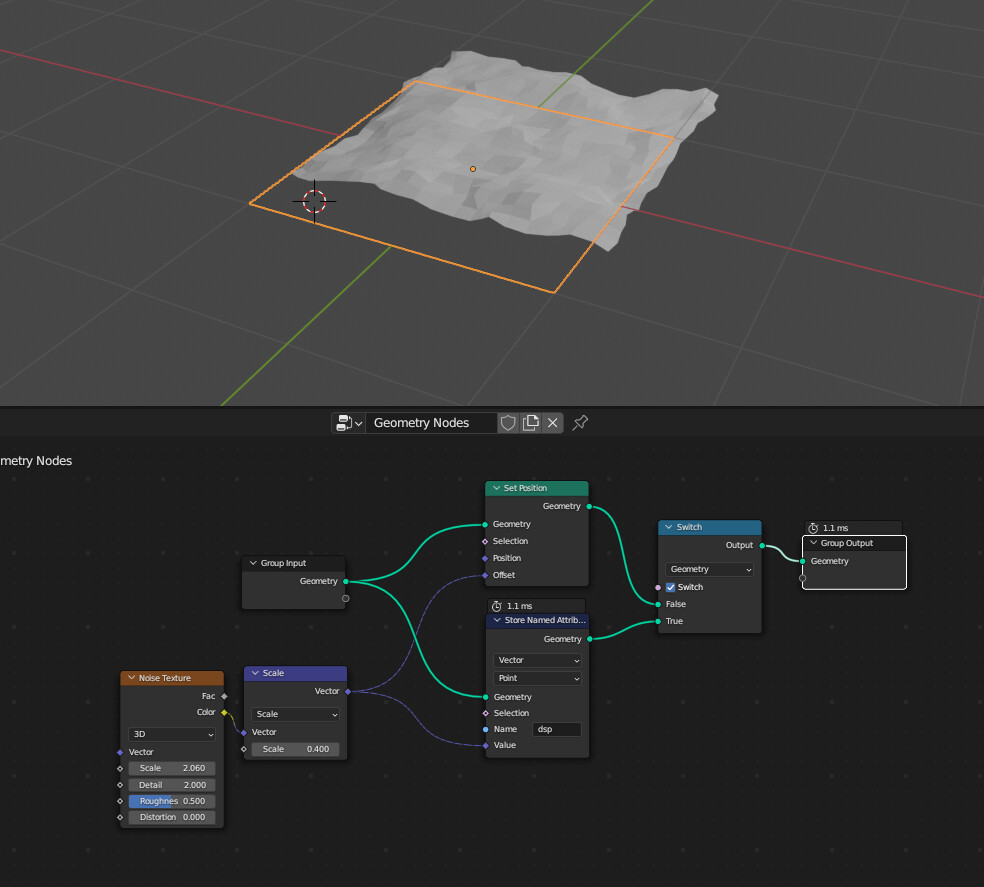The image size is (984, 887).
Task: Click the Group Output Geometry input socket
Action: (x=803, y=561)
